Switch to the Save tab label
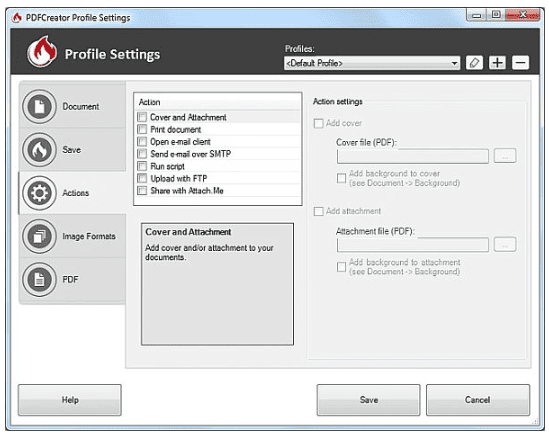The width and height of the screenshot is (549, 435). coord(72,150)
